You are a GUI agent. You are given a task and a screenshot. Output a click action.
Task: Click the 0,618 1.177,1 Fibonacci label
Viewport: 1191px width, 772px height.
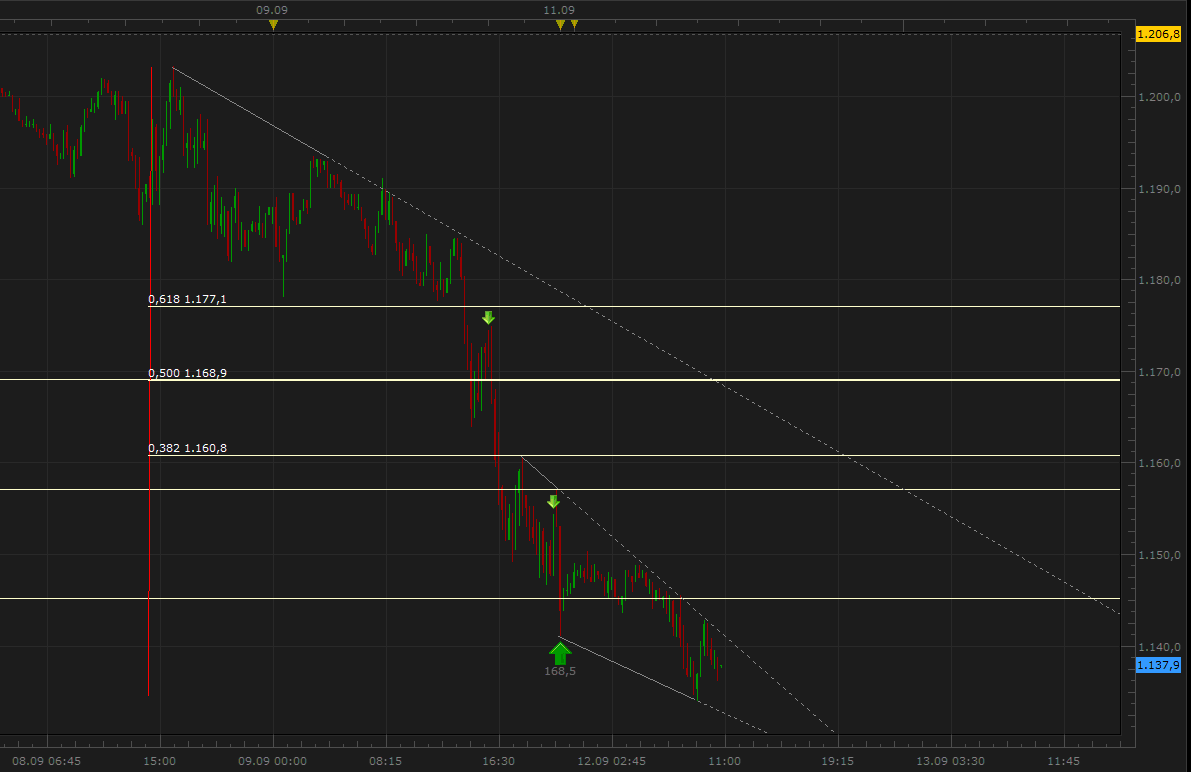[x=187, y=299]
